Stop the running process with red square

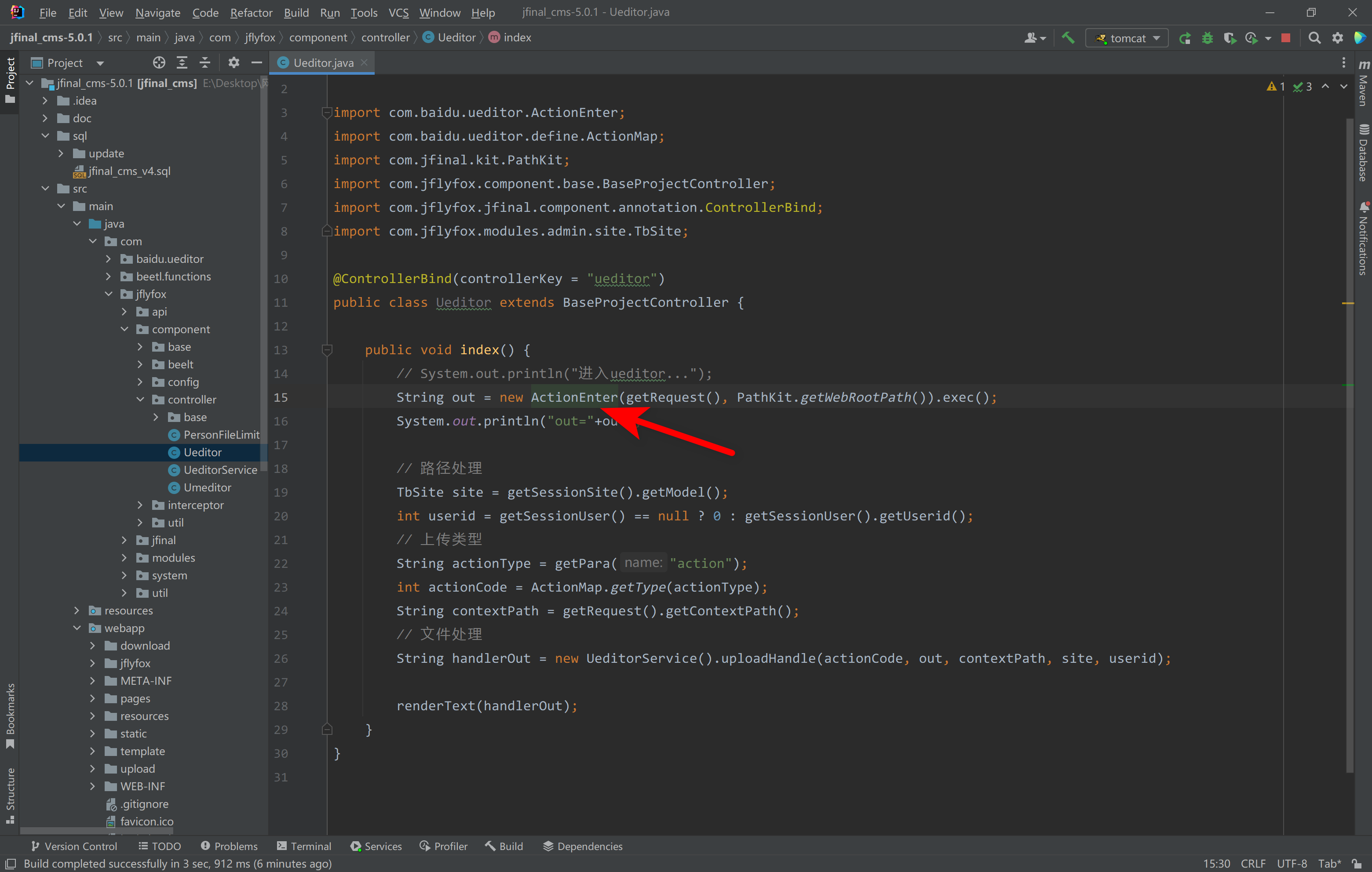[1285, 38]
